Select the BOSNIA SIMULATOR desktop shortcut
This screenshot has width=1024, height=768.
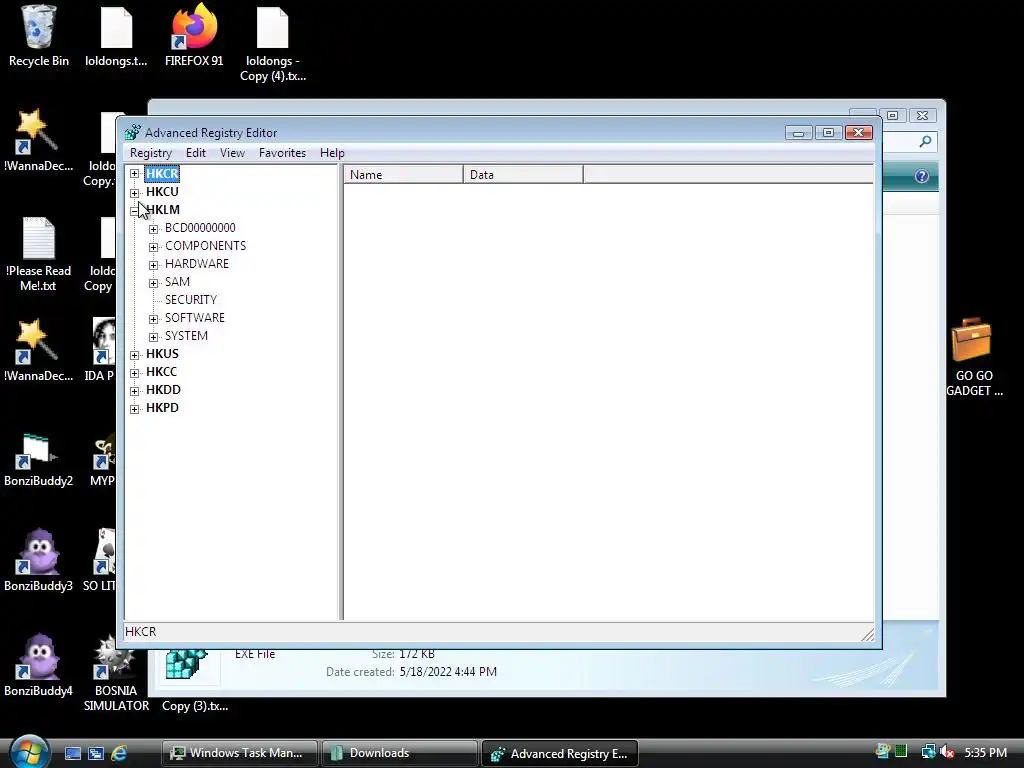pos(116,673)
